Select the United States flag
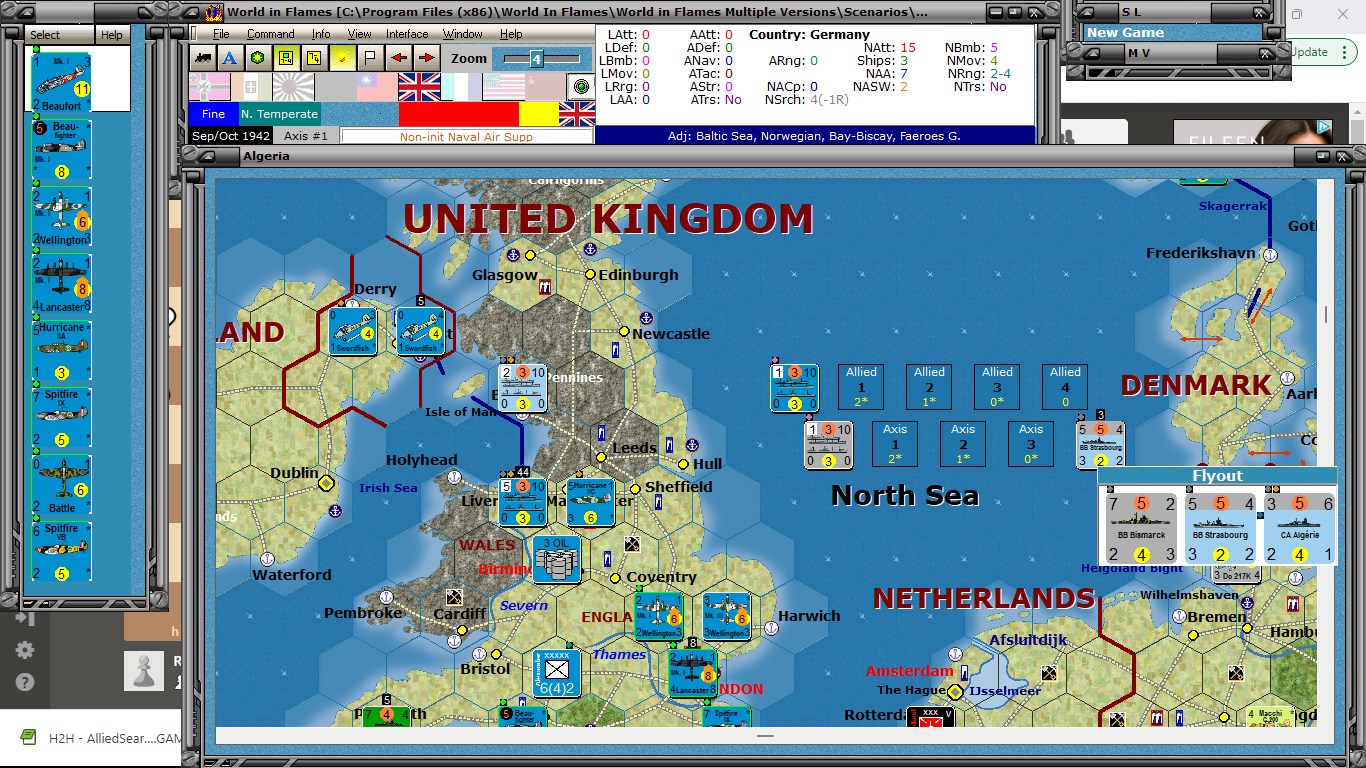1366x768 pixels. click(503, 87)
